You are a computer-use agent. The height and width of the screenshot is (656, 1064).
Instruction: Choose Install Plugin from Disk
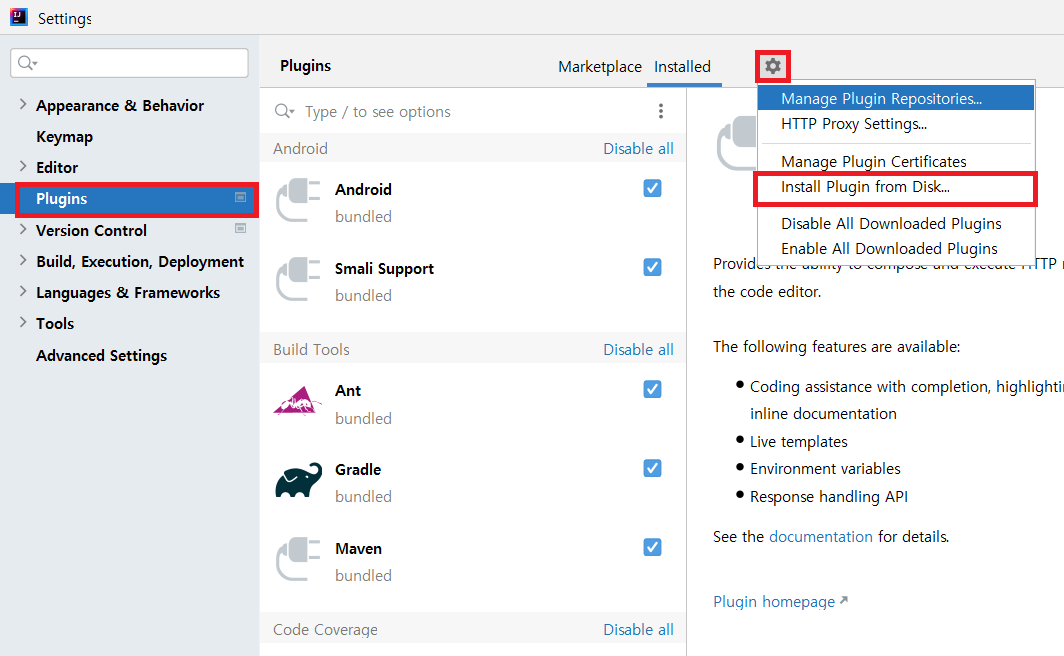896,187
